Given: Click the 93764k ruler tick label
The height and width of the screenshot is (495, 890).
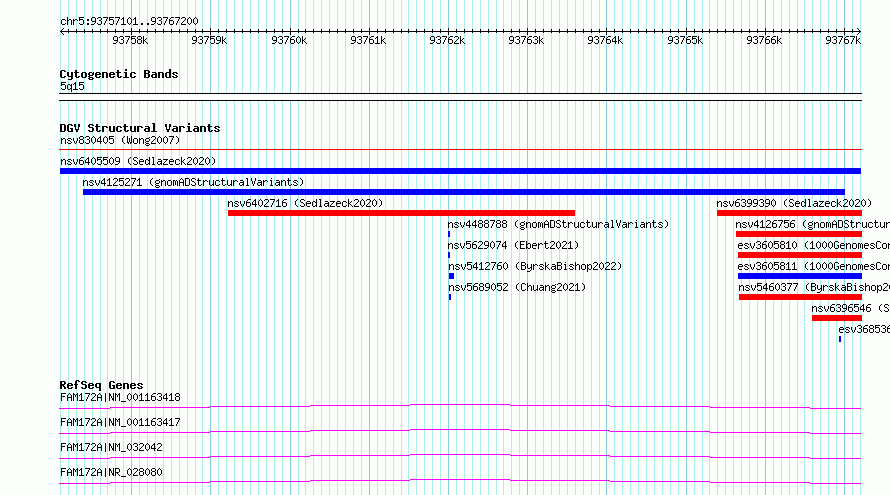Looking at the screenshot, I should click(x=604, y=40).
